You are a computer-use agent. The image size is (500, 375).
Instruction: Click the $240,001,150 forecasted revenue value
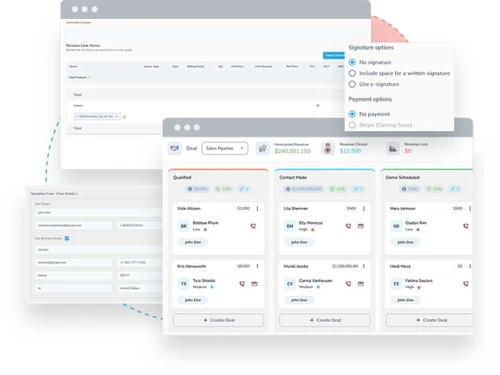coord(293,151)
